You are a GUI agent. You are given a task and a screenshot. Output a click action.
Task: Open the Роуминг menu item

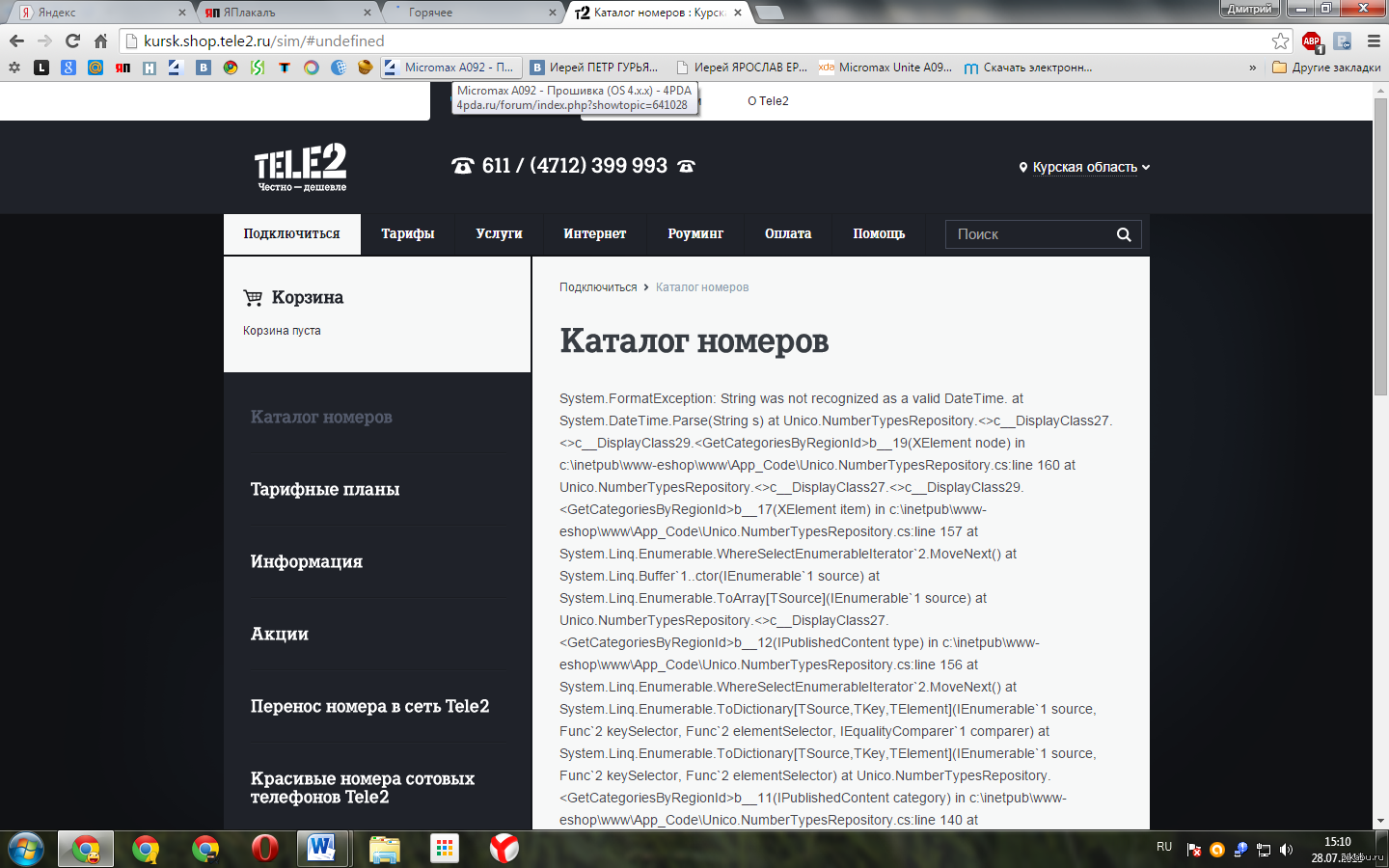point(695,234)
